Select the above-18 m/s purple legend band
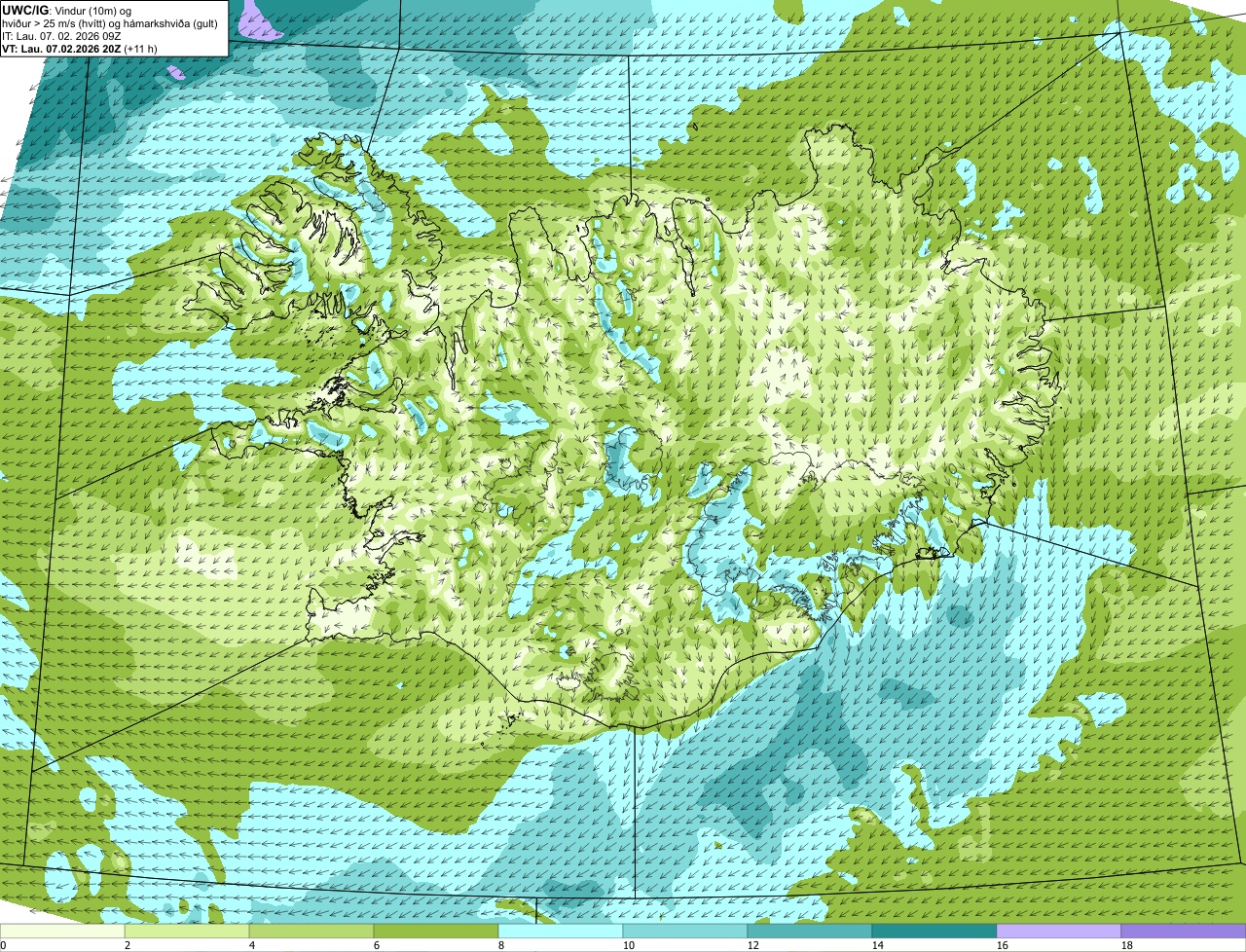The height and width of the screenshot is (952, 1246). (1184, 932)
